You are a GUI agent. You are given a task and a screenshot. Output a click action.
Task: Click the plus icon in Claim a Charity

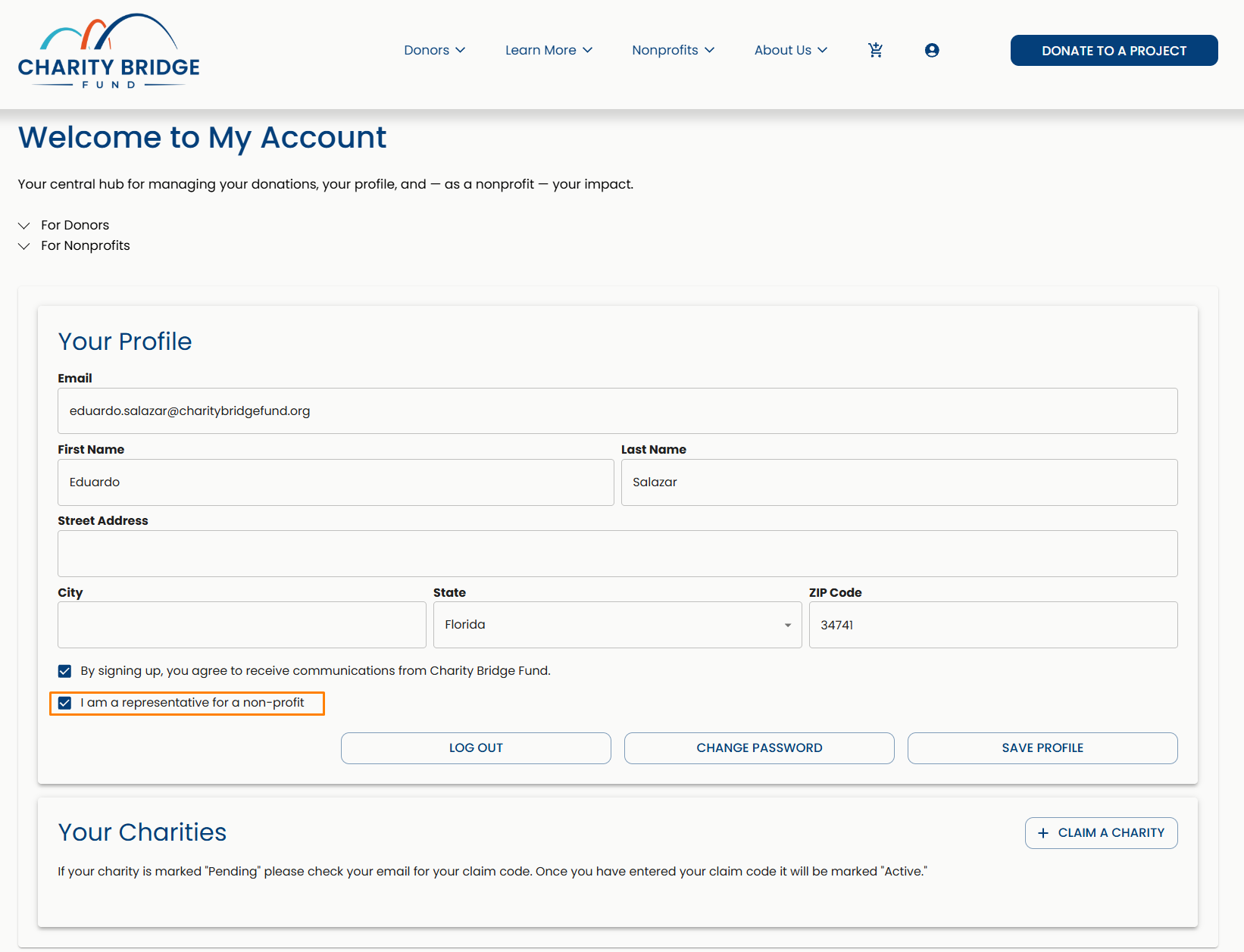tap(1043, 833)
